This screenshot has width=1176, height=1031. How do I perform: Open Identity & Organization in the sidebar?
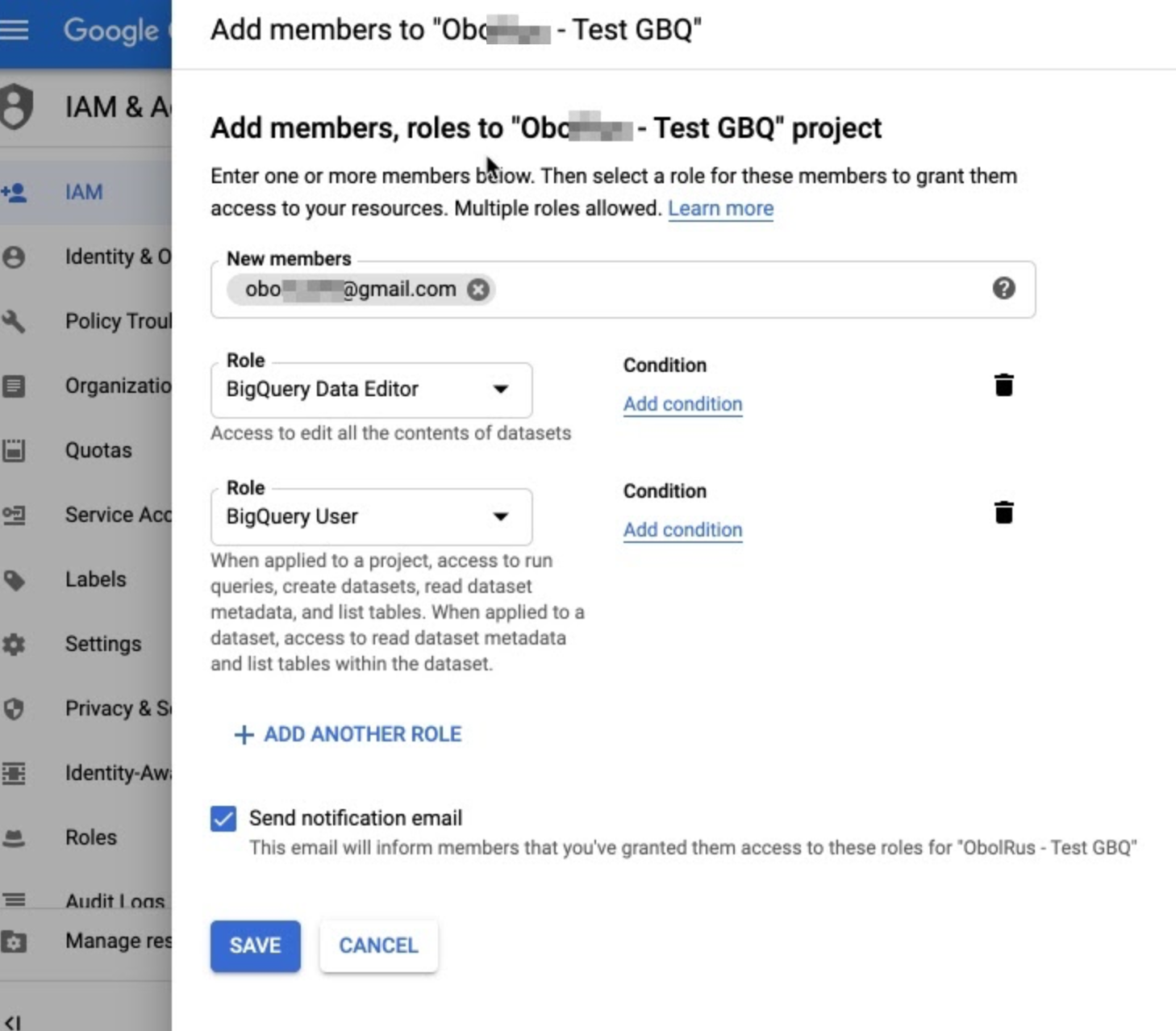(118, 257)
